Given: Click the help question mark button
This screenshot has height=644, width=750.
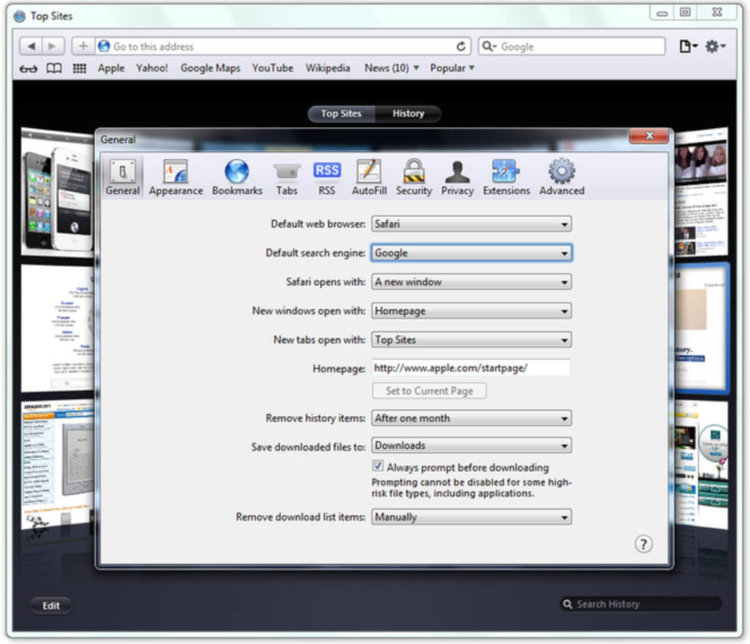Looking at the screenshot, I should click(x=643, y=544).
